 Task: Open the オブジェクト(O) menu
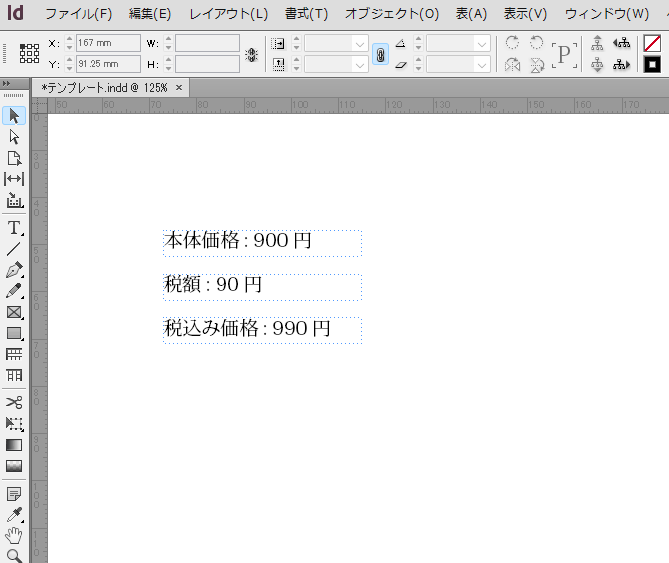coord(391,14)
